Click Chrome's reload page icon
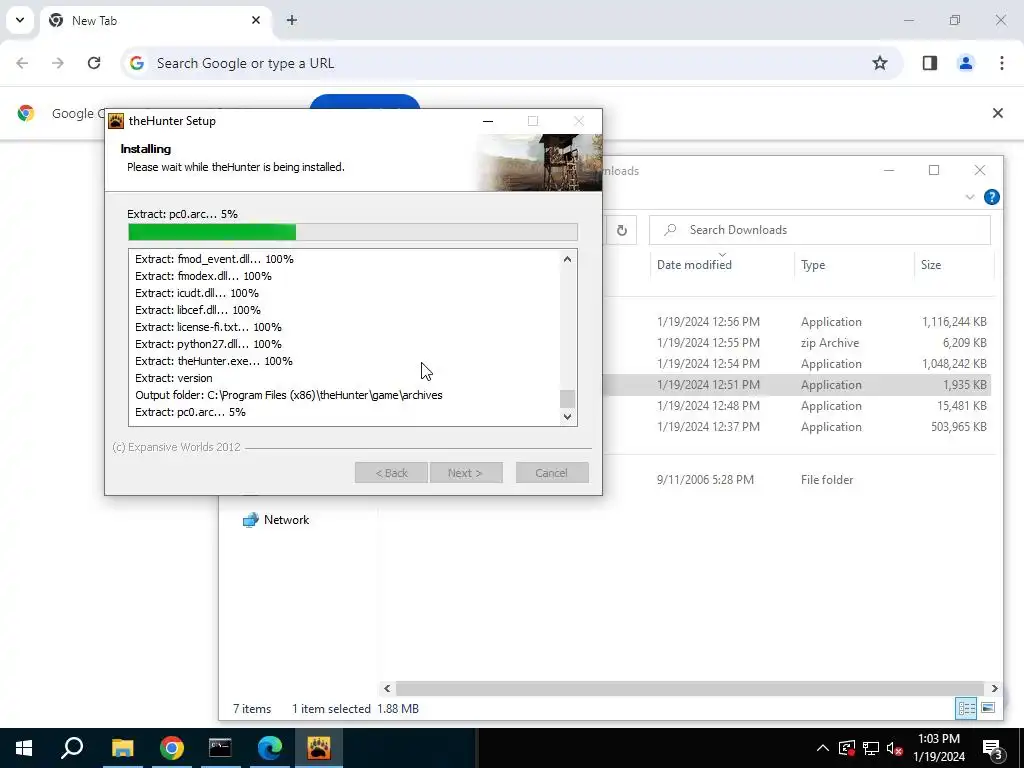Image resolution: width=1024 pixels, height=768 pixels. pos(94,63)
